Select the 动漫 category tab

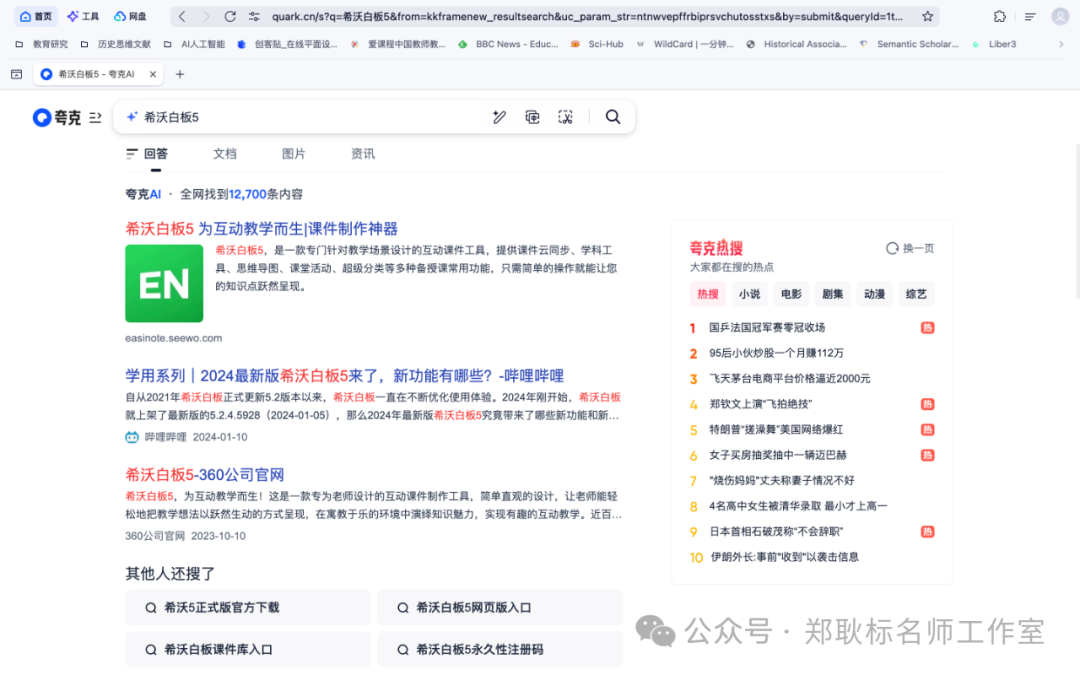click(x=874, y=294)
